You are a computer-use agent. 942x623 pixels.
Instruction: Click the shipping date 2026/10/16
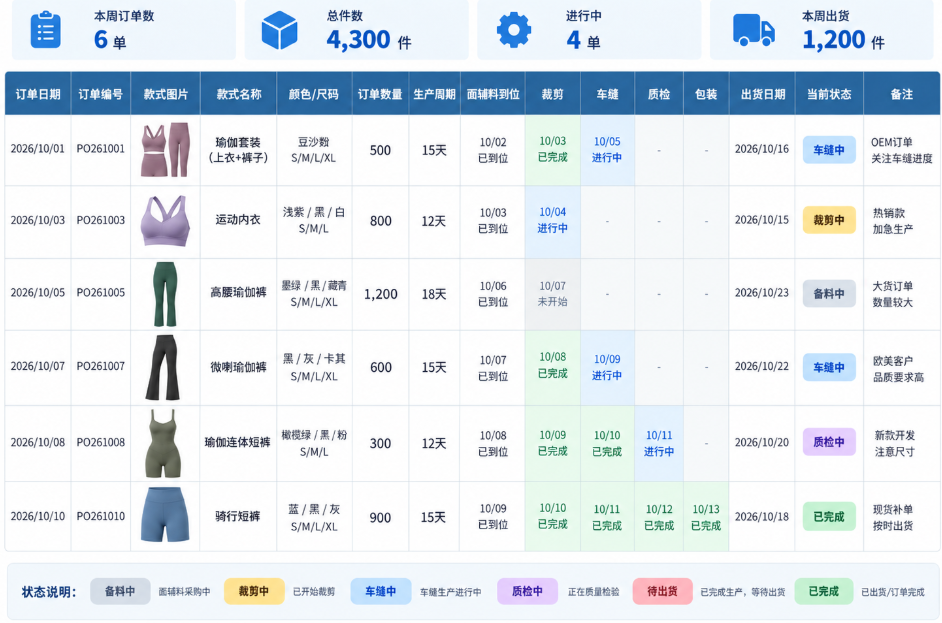(762, 149)
